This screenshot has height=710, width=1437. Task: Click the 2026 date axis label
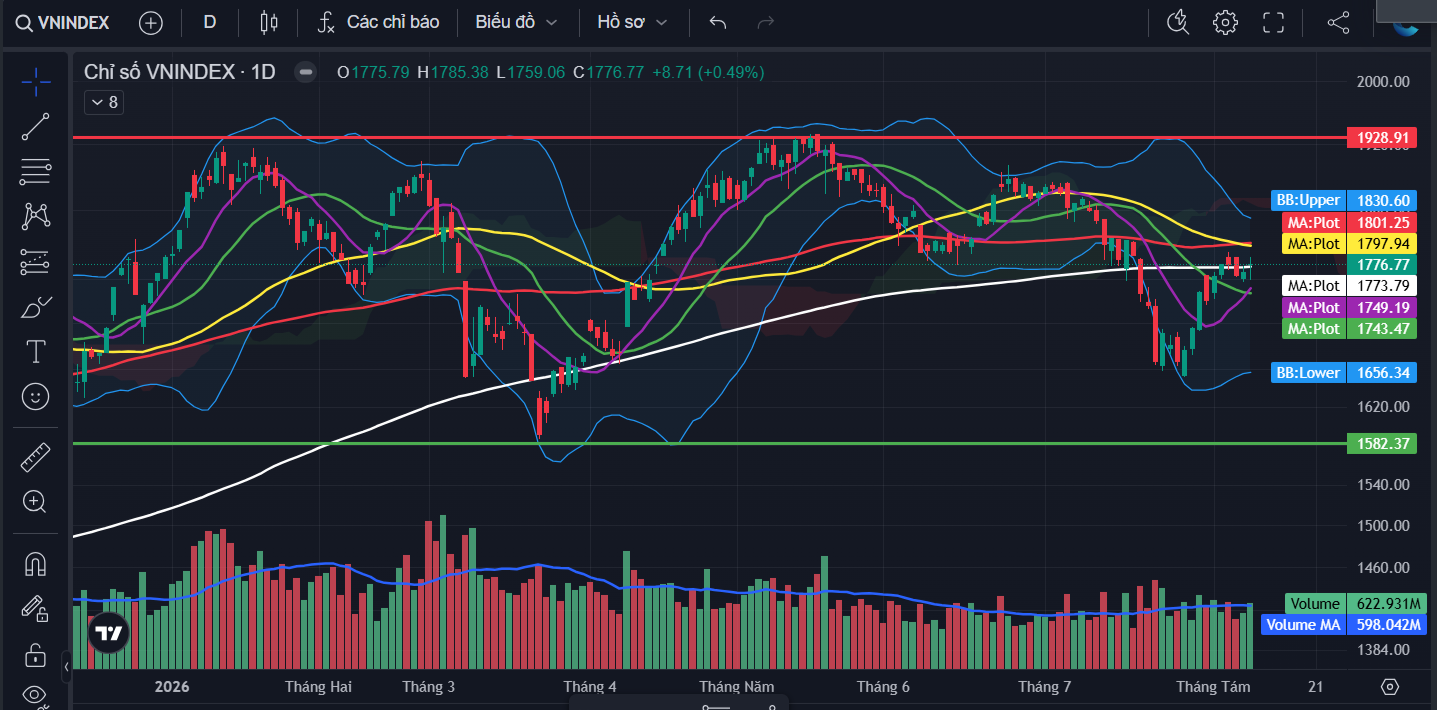coord(172,687)
